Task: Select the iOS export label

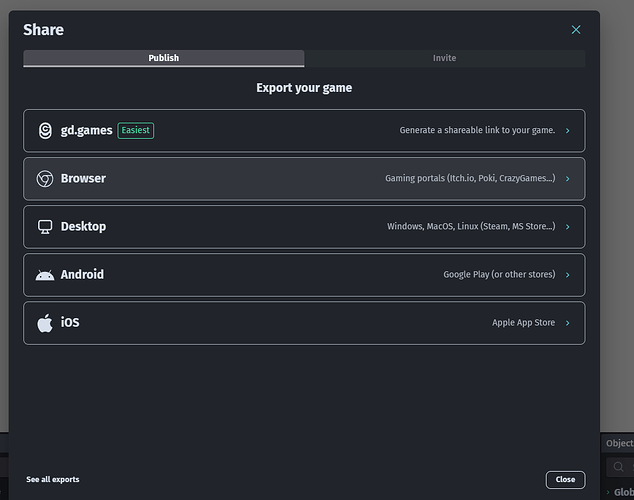Action: click(70, 323)
